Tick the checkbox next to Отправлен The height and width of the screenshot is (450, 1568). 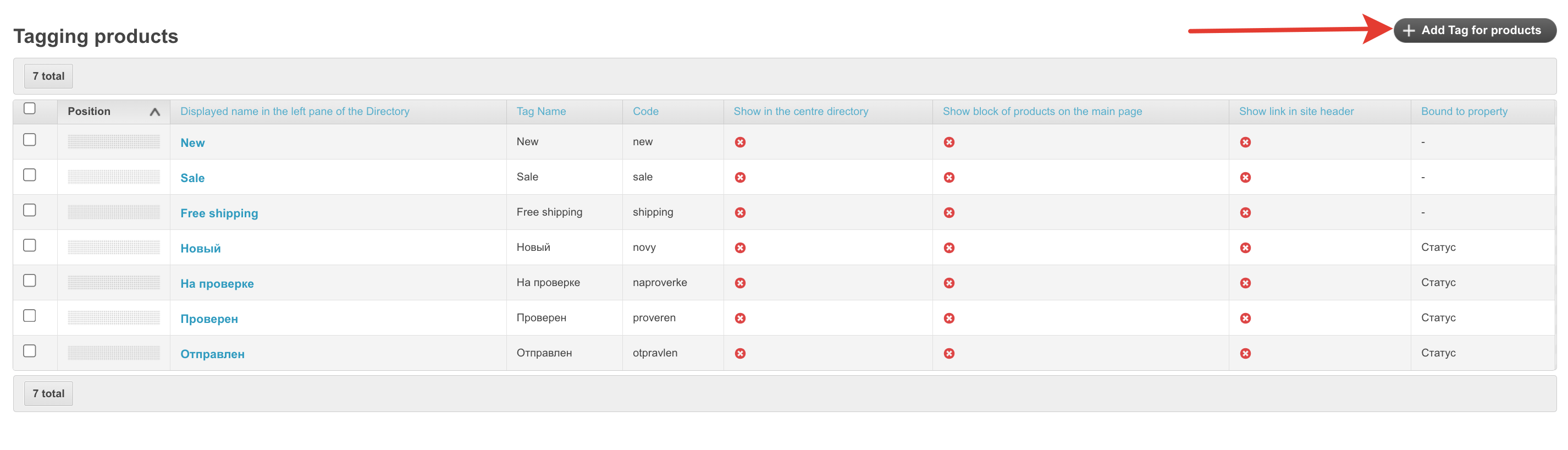(x=29, y=352)
